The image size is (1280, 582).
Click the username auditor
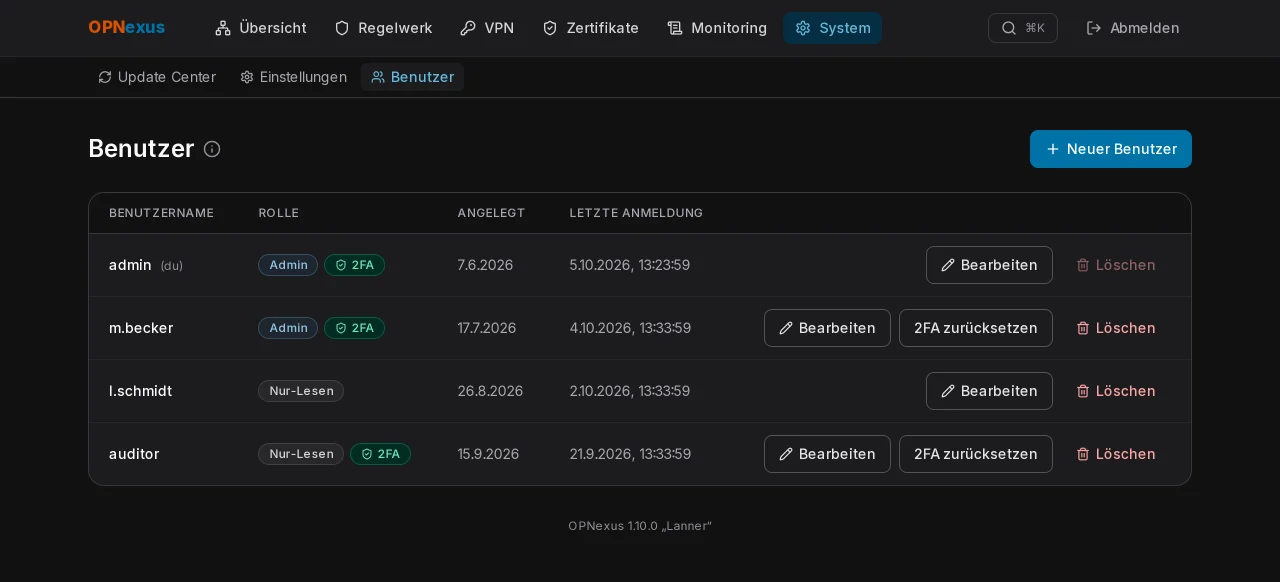click(x=134, y=454)
